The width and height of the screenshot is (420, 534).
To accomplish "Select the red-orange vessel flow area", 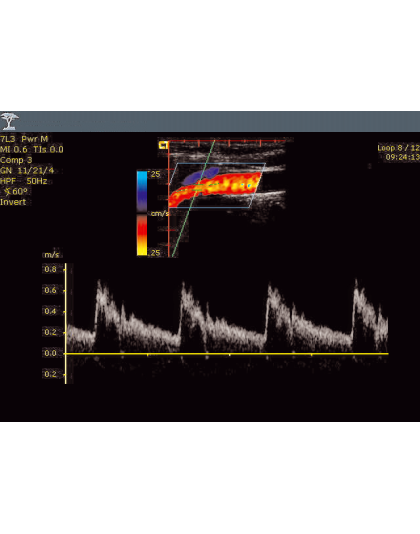I will click(x=216, y=189).
